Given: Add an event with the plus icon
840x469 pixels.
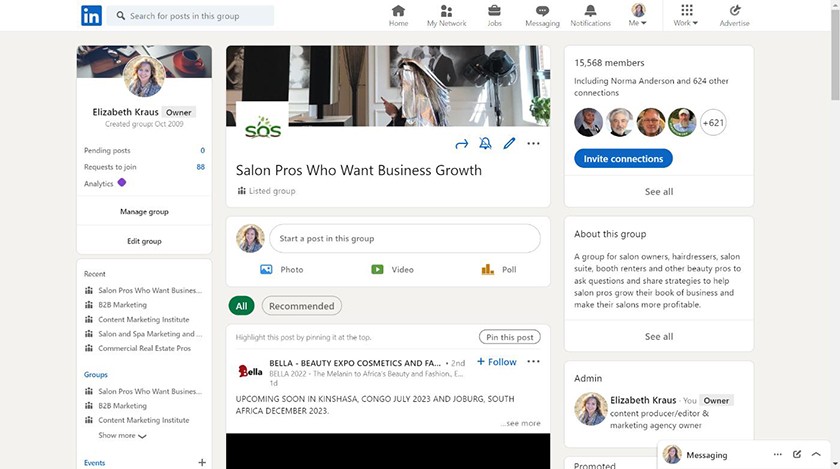Looking at the screenshot, I should (202, 462).
